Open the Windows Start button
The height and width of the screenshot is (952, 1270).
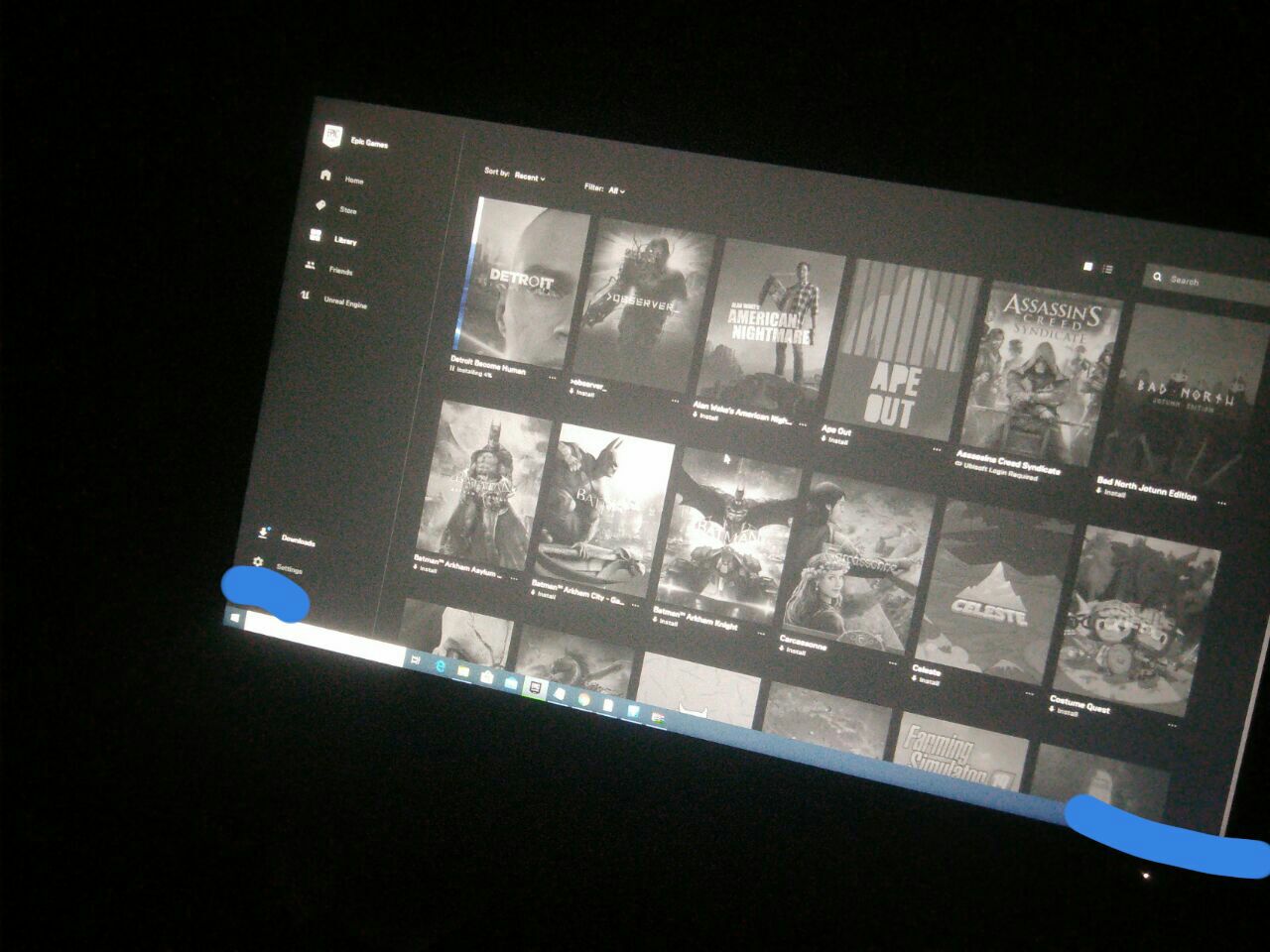235,618
